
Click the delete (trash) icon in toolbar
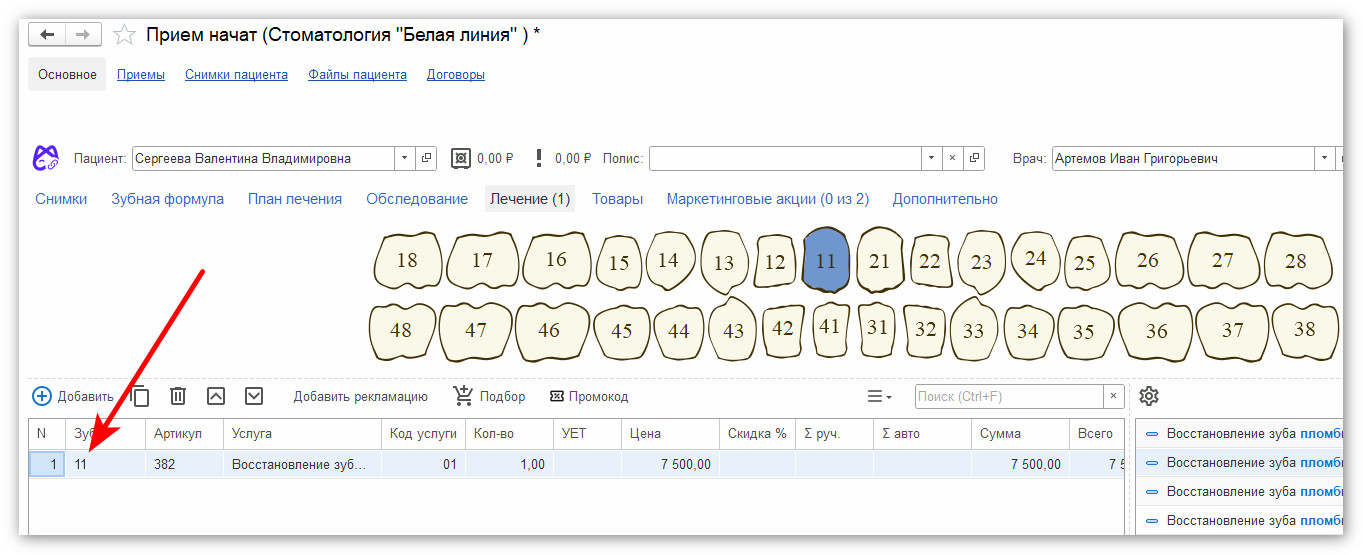pyautogui.click(x=178, y=396)
